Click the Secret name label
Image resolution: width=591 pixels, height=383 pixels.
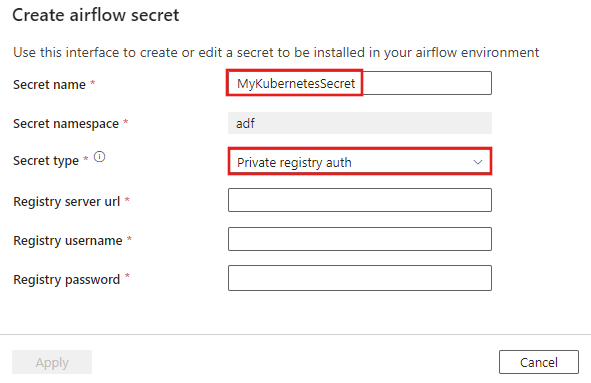[x=49, y=84]
